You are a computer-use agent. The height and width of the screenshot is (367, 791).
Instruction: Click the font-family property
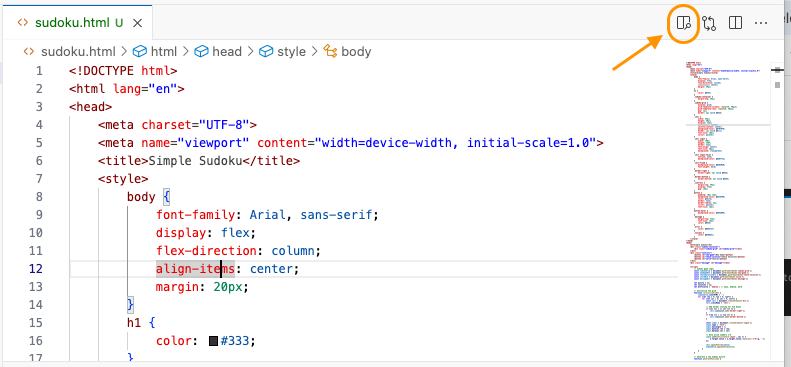click(196, 215)
